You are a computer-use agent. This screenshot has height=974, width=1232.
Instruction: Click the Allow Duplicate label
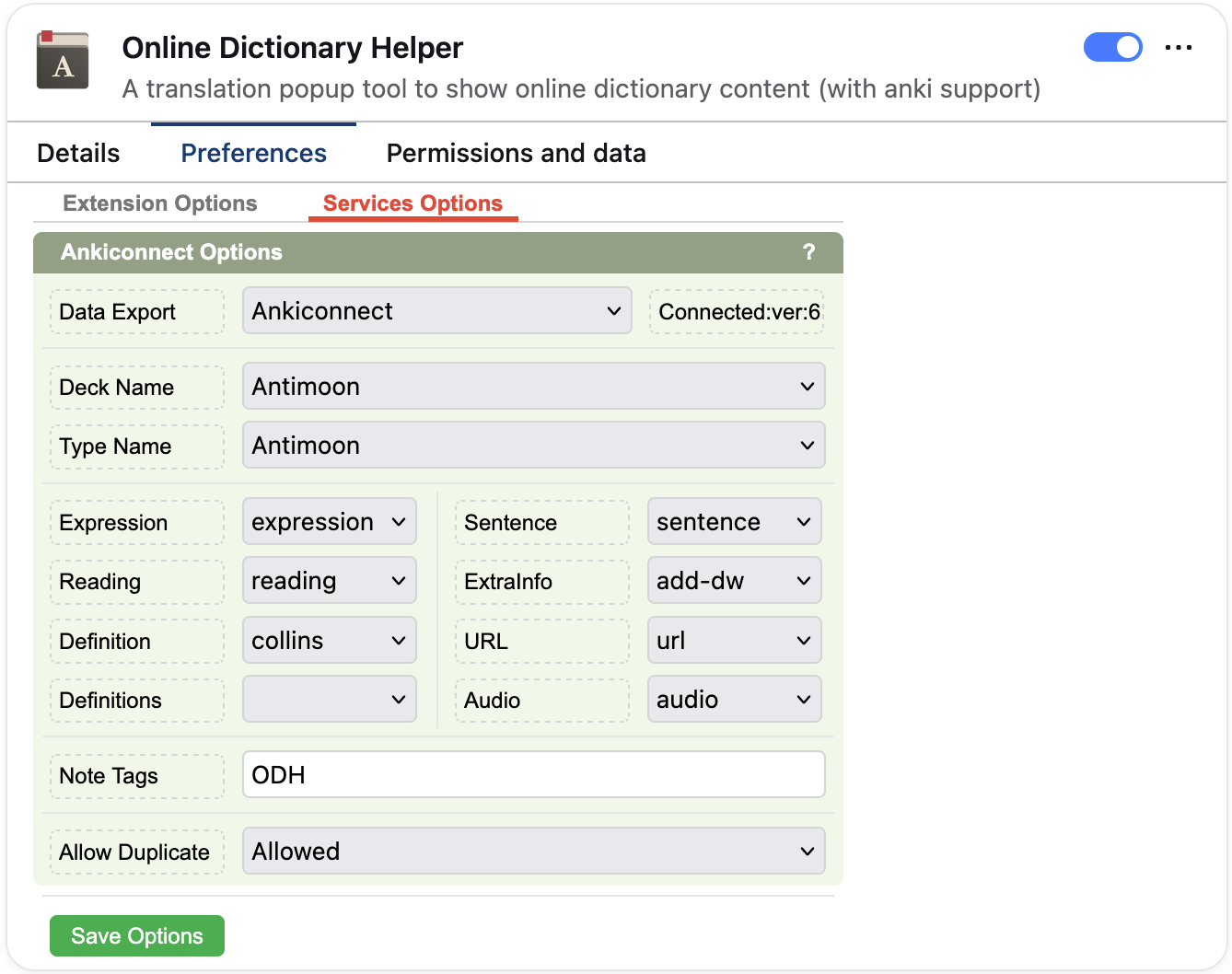pos(137,852)
